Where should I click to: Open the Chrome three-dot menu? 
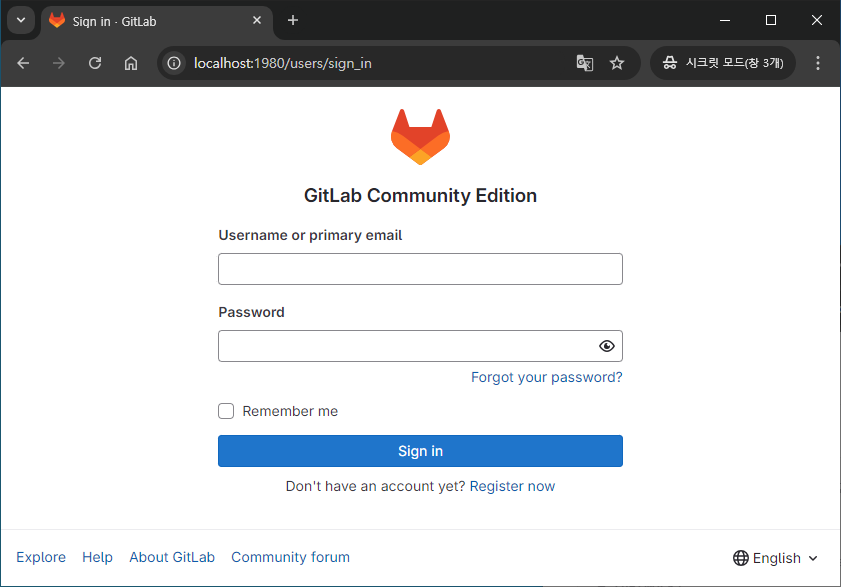point(817,63)
